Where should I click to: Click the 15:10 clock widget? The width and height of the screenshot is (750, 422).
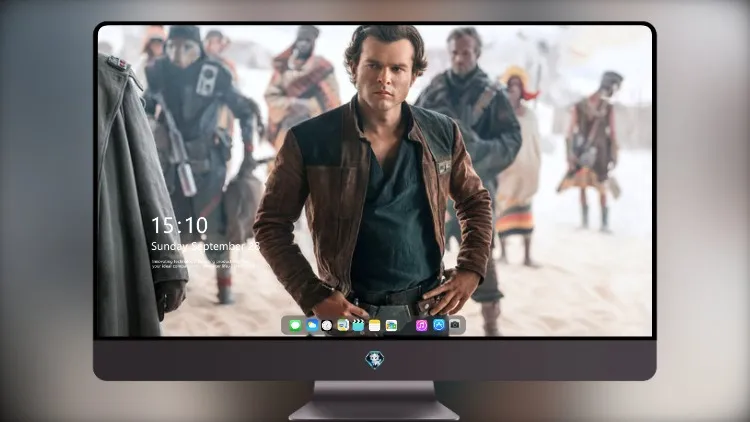pos(179,225)
